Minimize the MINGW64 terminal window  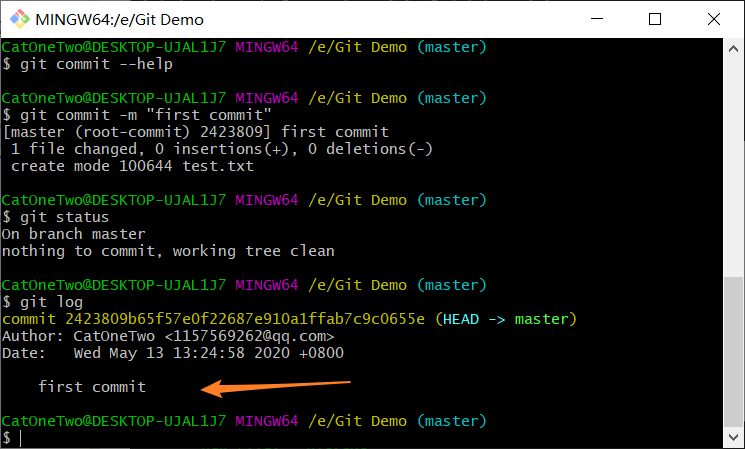click(599, 19)
